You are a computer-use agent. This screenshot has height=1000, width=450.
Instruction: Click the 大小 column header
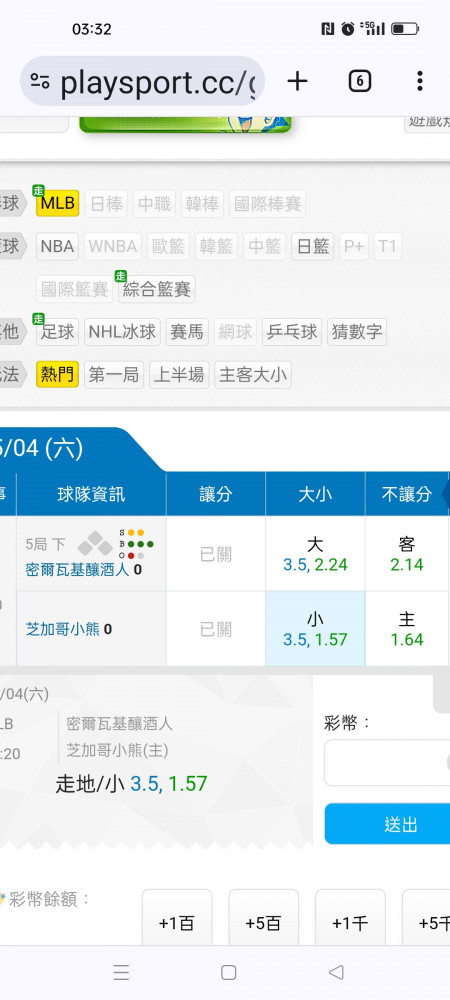coord(315,494)
